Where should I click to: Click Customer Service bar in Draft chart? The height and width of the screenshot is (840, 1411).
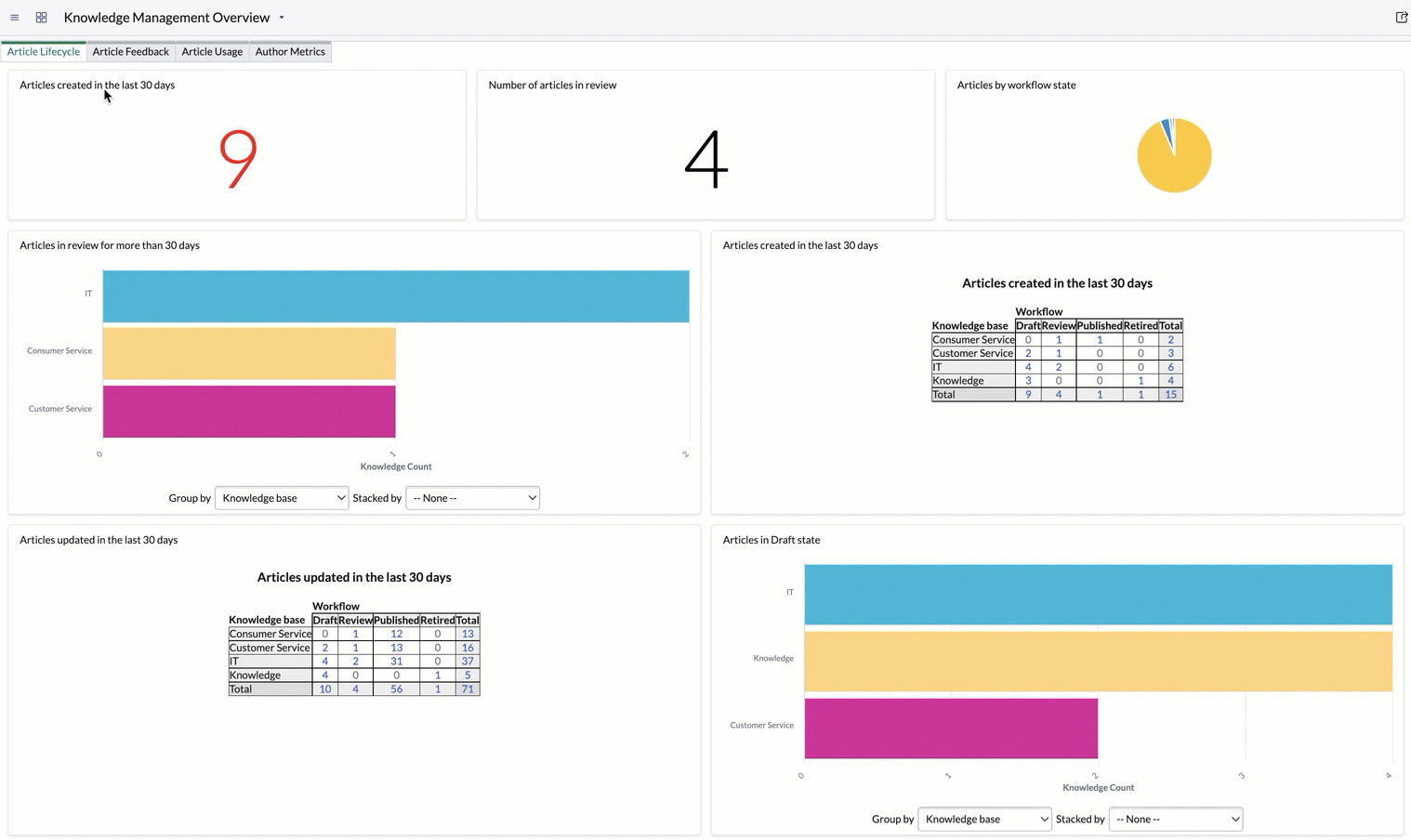tap(951, 728)
